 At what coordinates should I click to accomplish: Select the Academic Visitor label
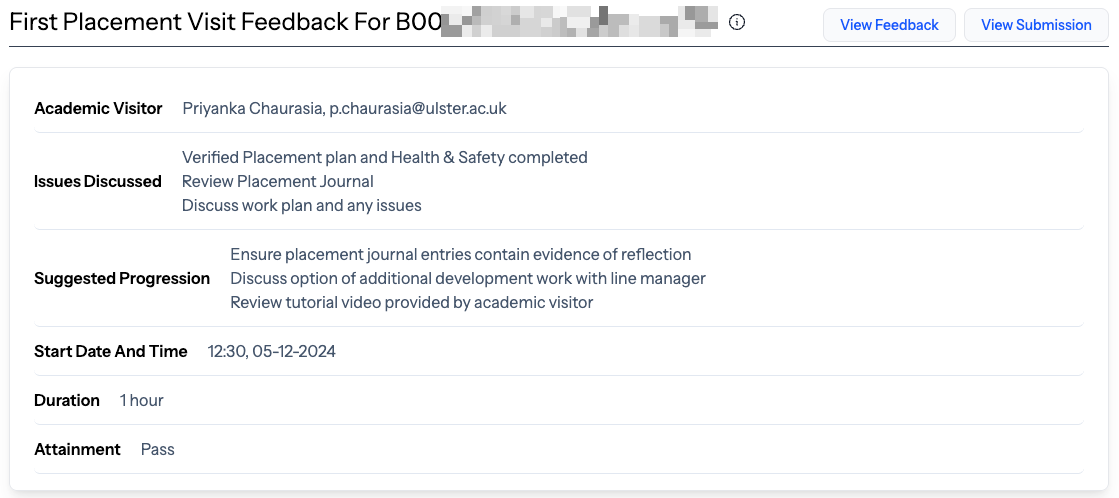(98, 108)
